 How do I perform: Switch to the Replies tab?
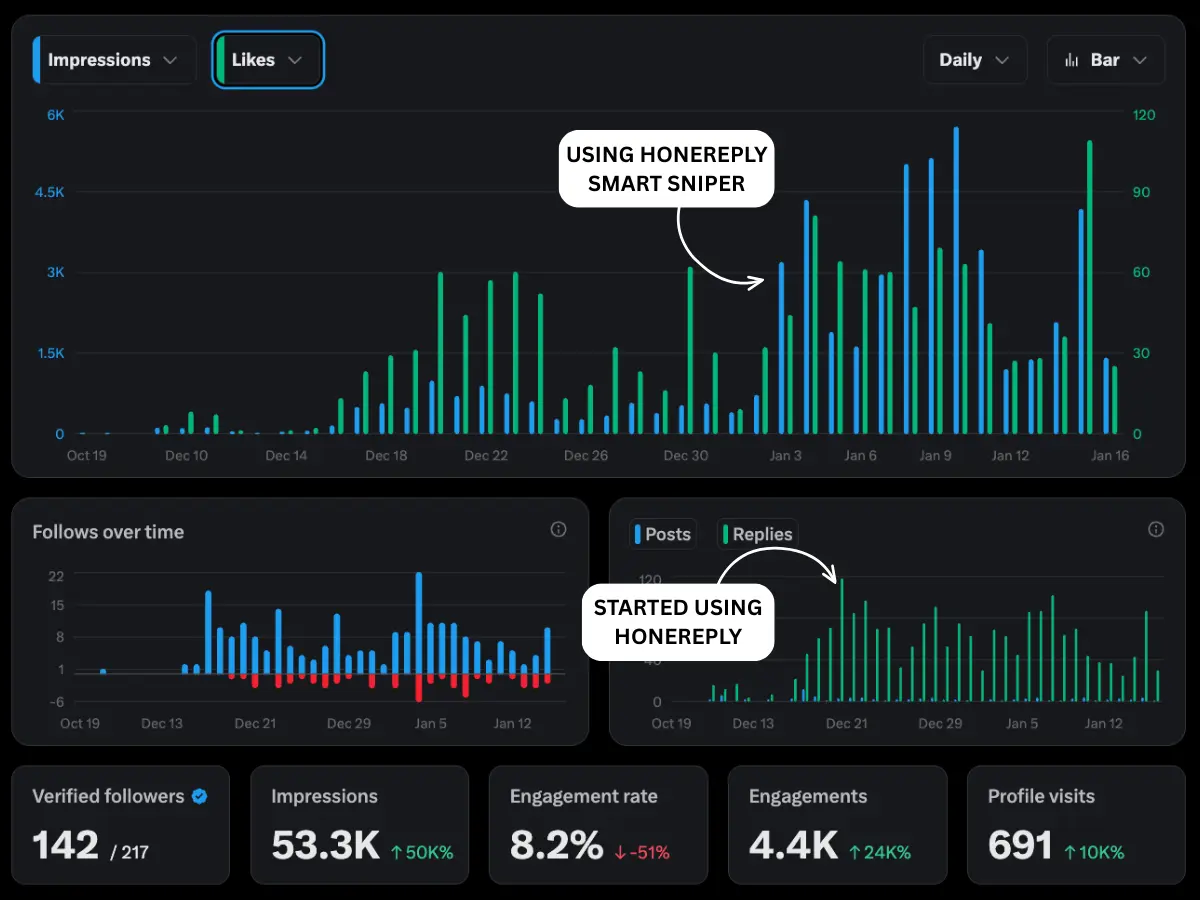757,534
